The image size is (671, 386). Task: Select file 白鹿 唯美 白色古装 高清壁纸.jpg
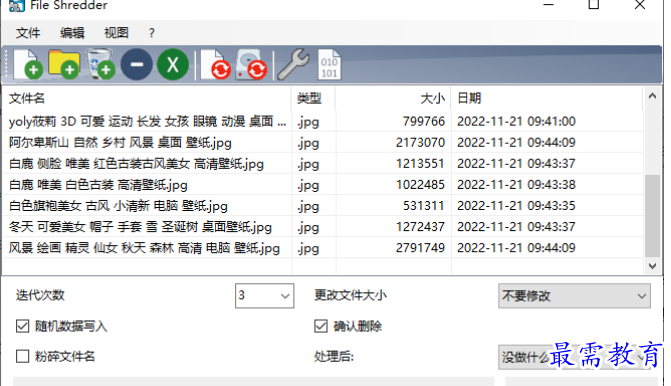pos(323,185)
